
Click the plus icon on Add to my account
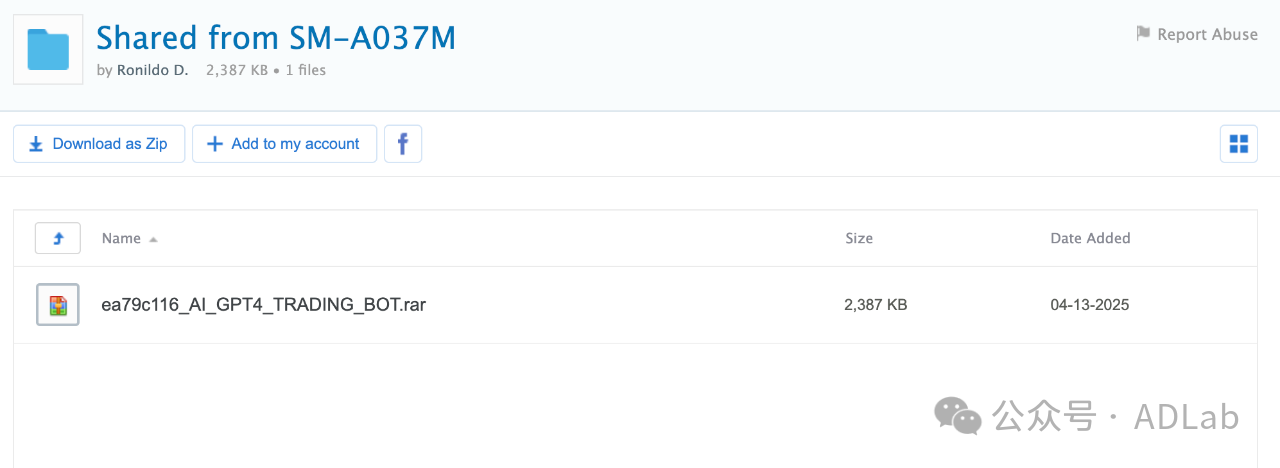pos(214,144)
